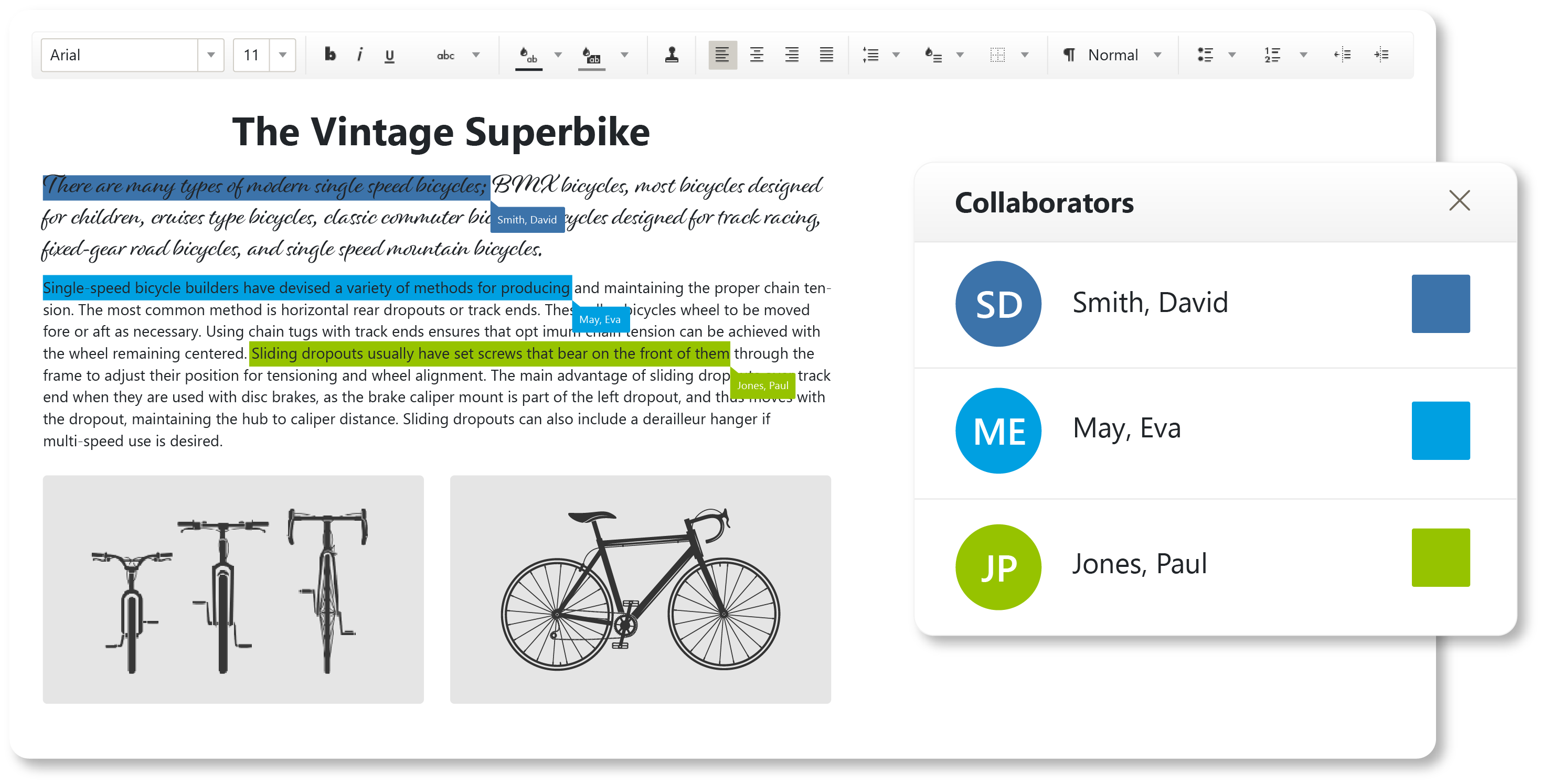Open the Normal paragraph style dropdown
Image resolution: width=1542 pixels, height=784 pixels.
(x=1158, y=55)
